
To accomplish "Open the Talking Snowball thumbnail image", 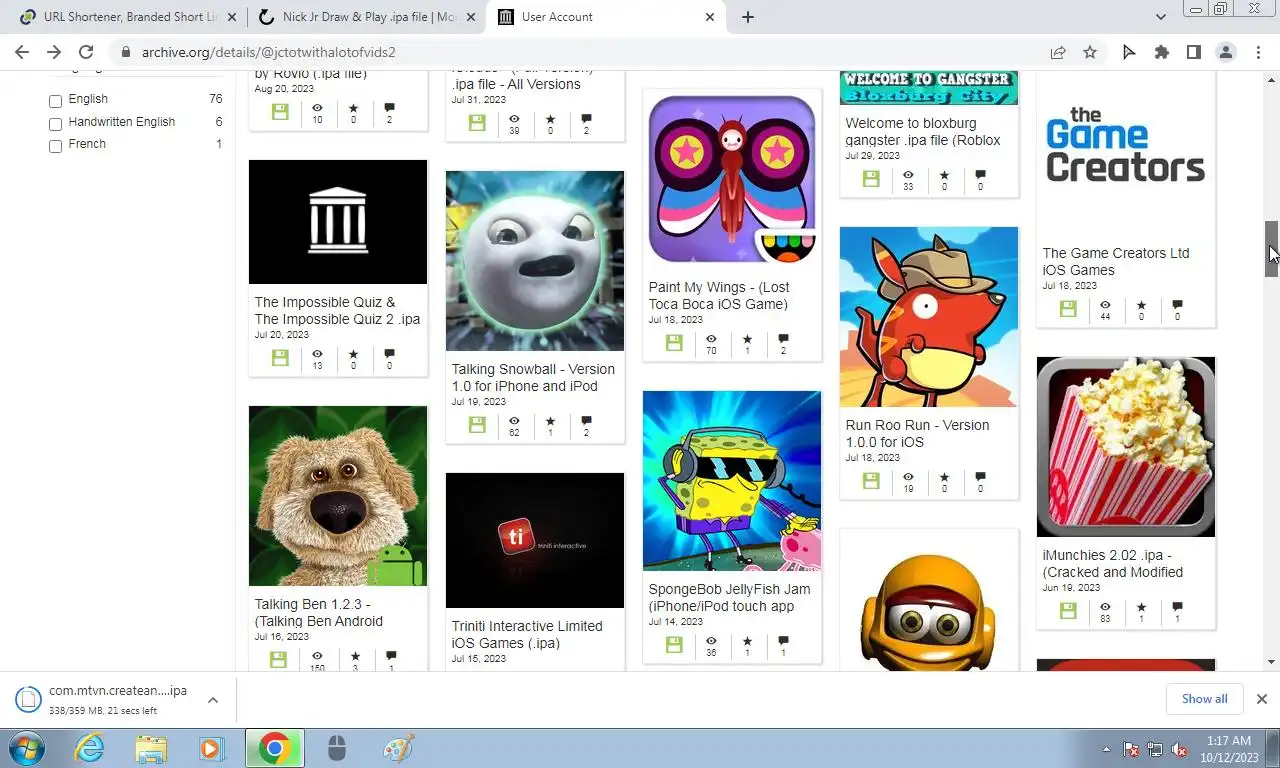I will (x=535, y=261).
